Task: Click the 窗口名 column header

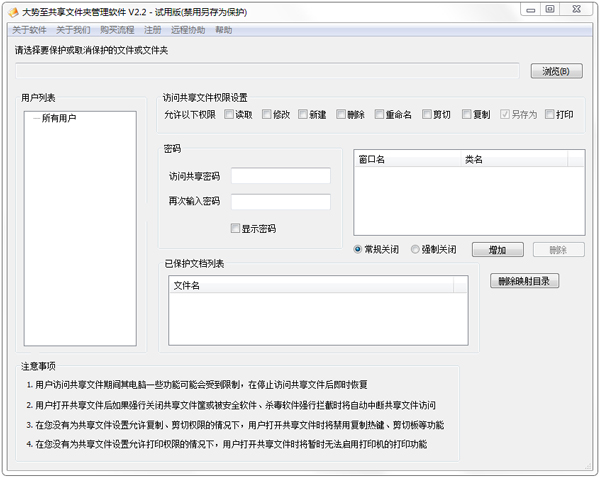Action: [x=408, y=159]
